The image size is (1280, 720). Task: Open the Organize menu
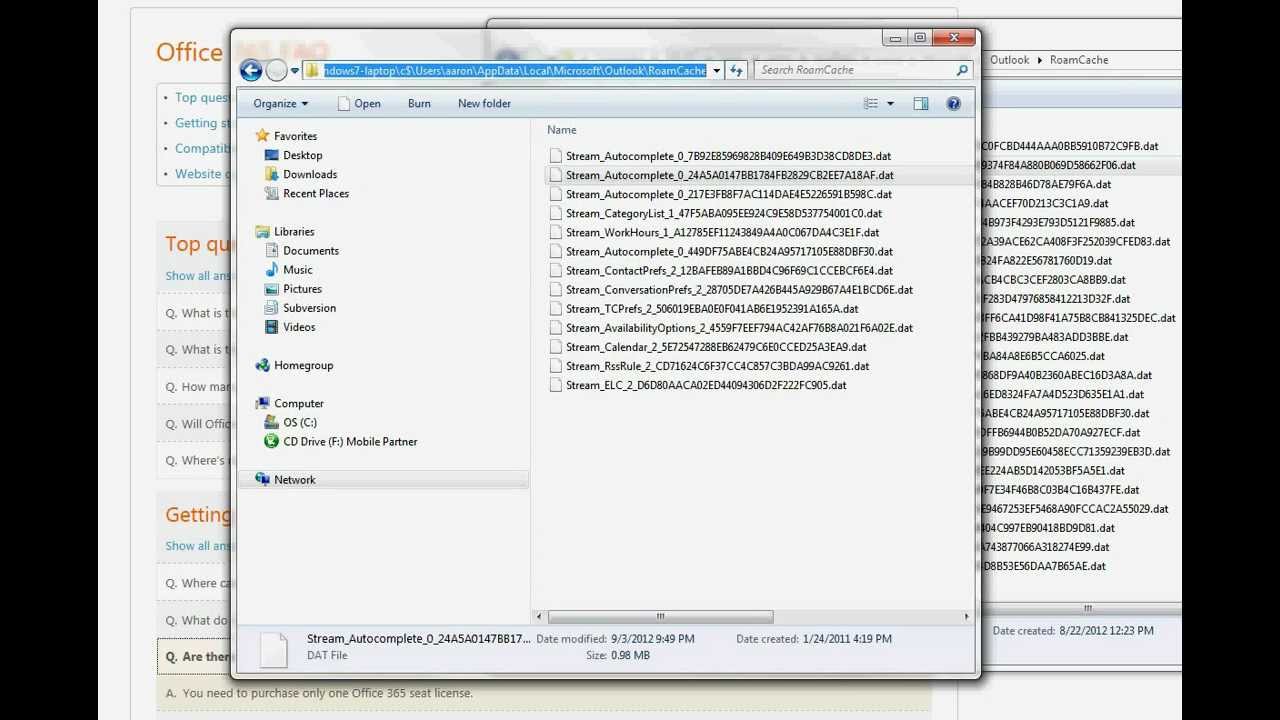[x=281, y=103]
